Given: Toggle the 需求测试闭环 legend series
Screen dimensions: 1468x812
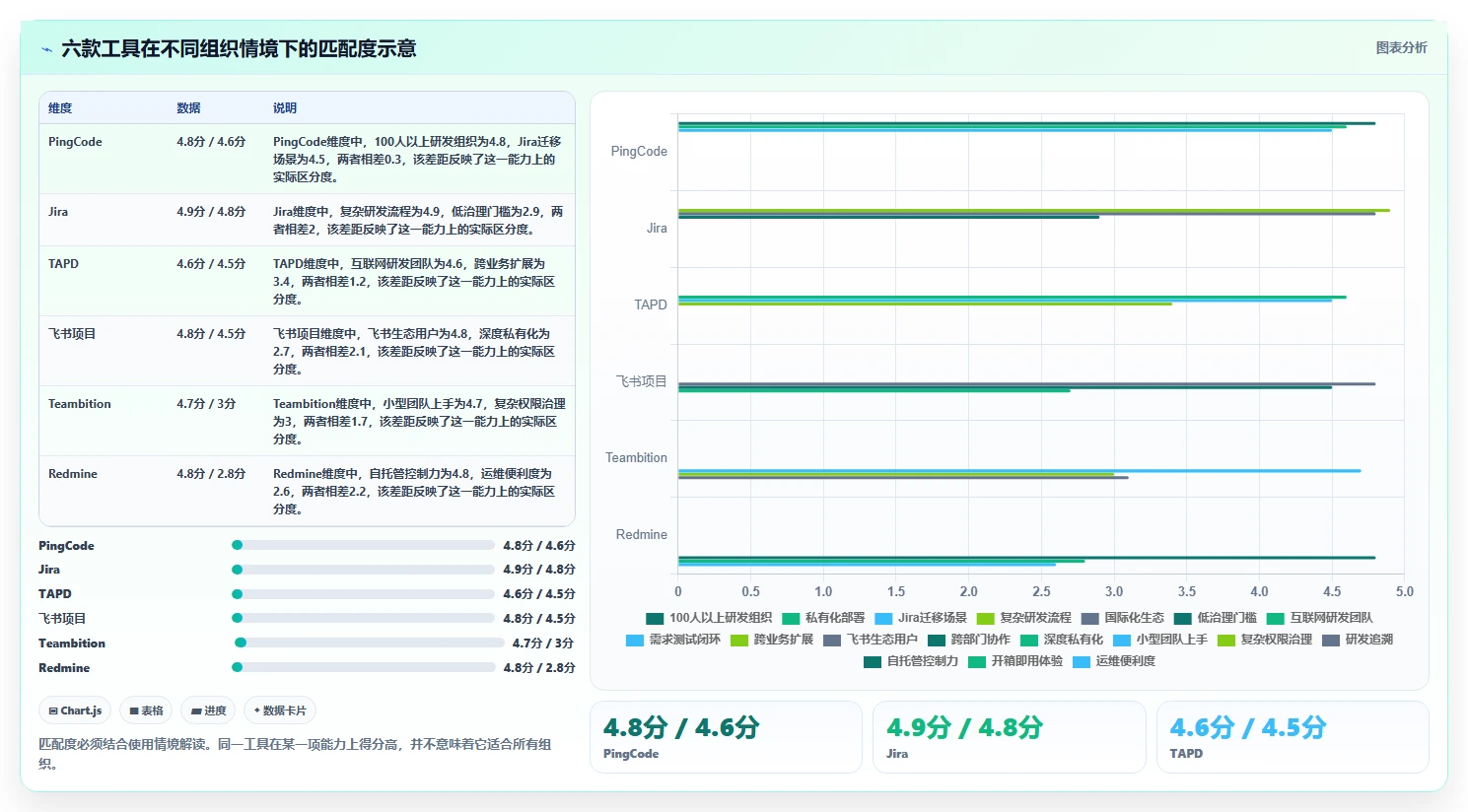Looking at the screenshot, I should 673,640.
